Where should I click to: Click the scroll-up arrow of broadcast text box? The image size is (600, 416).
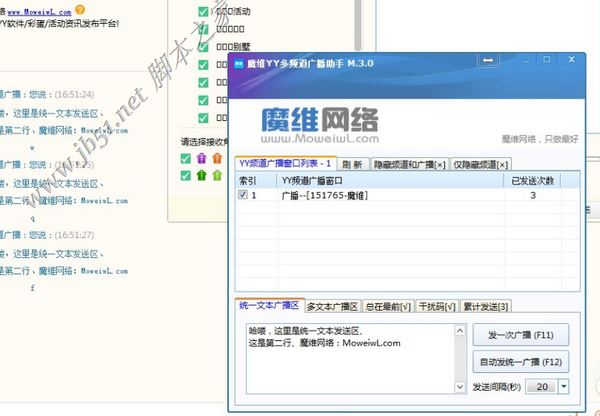pos(460,330)
